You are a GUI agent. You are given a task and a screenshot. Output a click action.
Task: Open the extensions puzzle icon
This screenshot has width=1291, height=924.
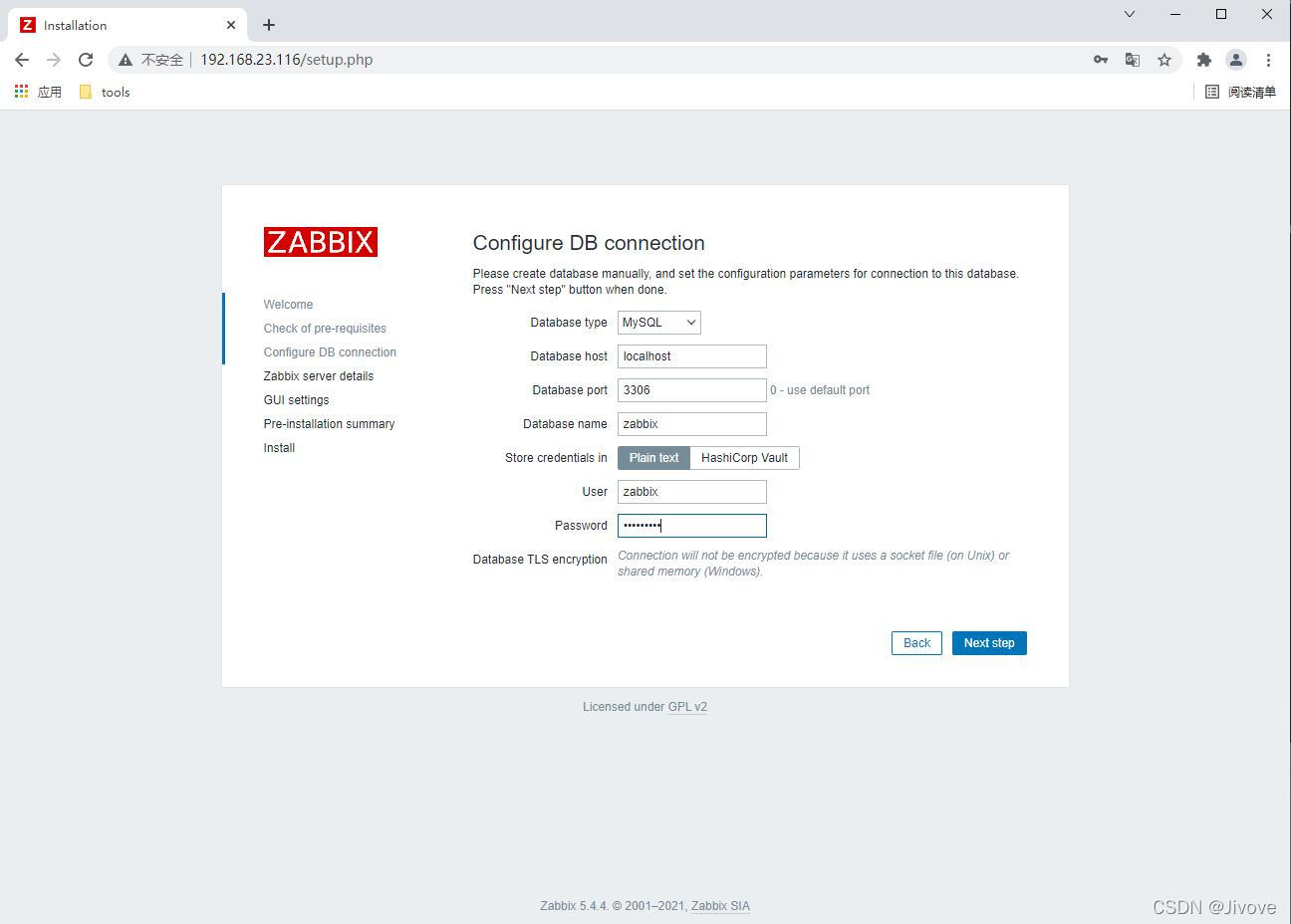coord(1204,60)
